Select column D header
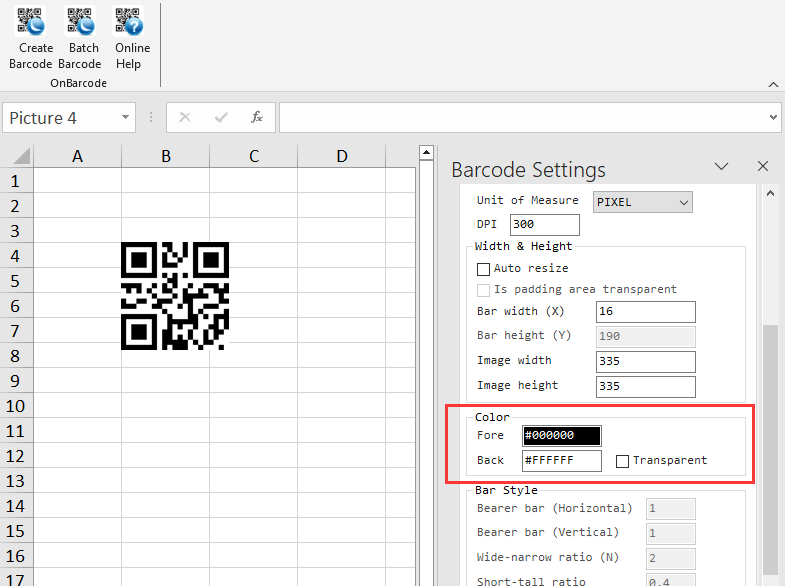This screenshot has width=785, height=586. tap(341, 156)
